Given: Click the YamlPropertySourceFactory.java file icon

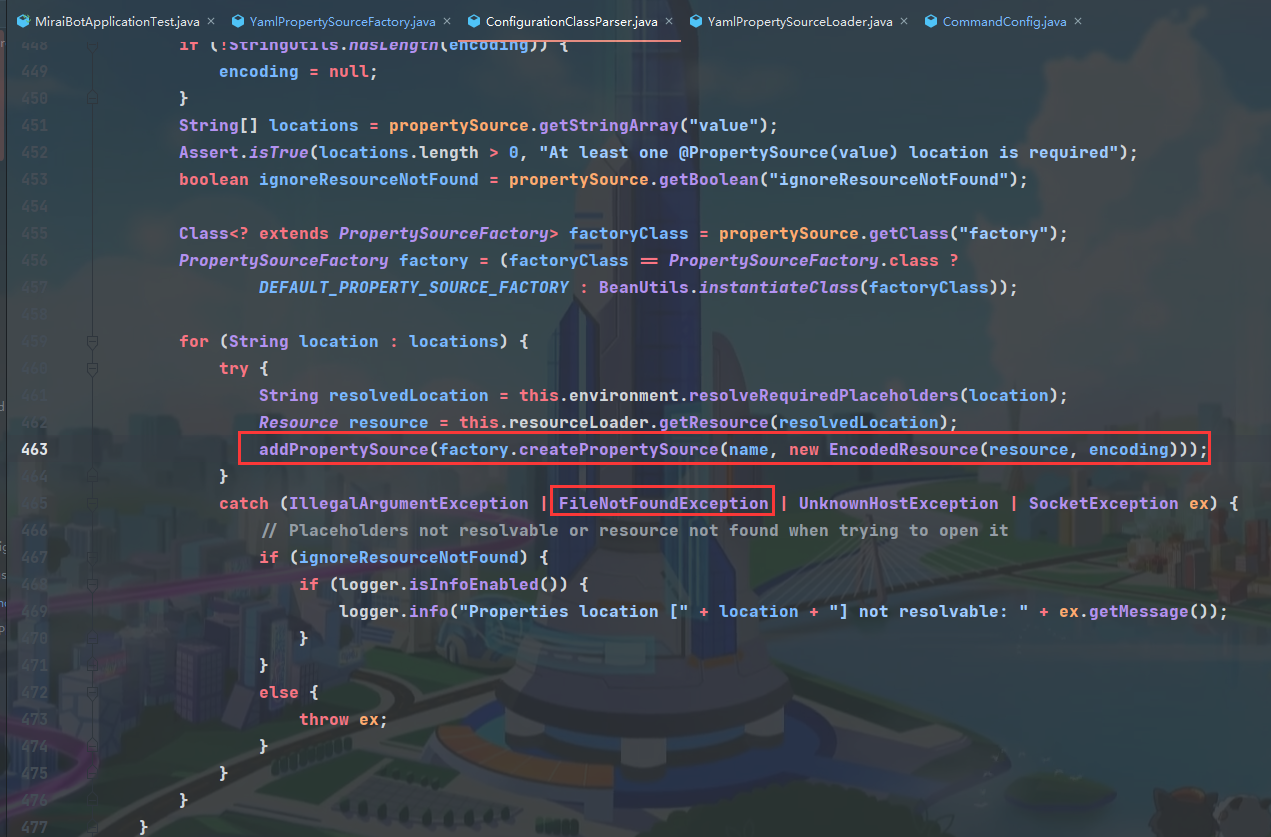Looking at the screenshot, I should pos(237,21).
